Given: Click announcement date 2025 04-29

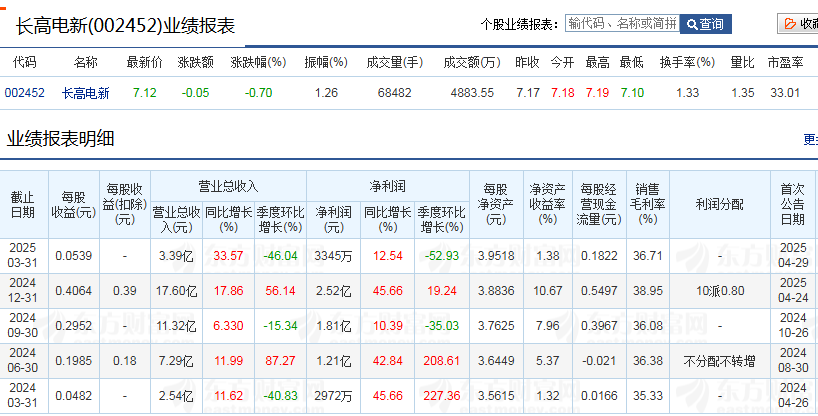Looking at the screenshot, I should [792, 255].
